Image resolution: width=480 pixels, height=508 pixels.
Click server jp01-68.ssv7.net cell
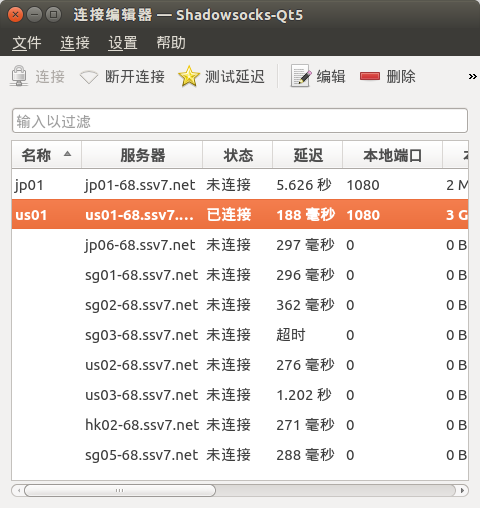coord(140,185)
